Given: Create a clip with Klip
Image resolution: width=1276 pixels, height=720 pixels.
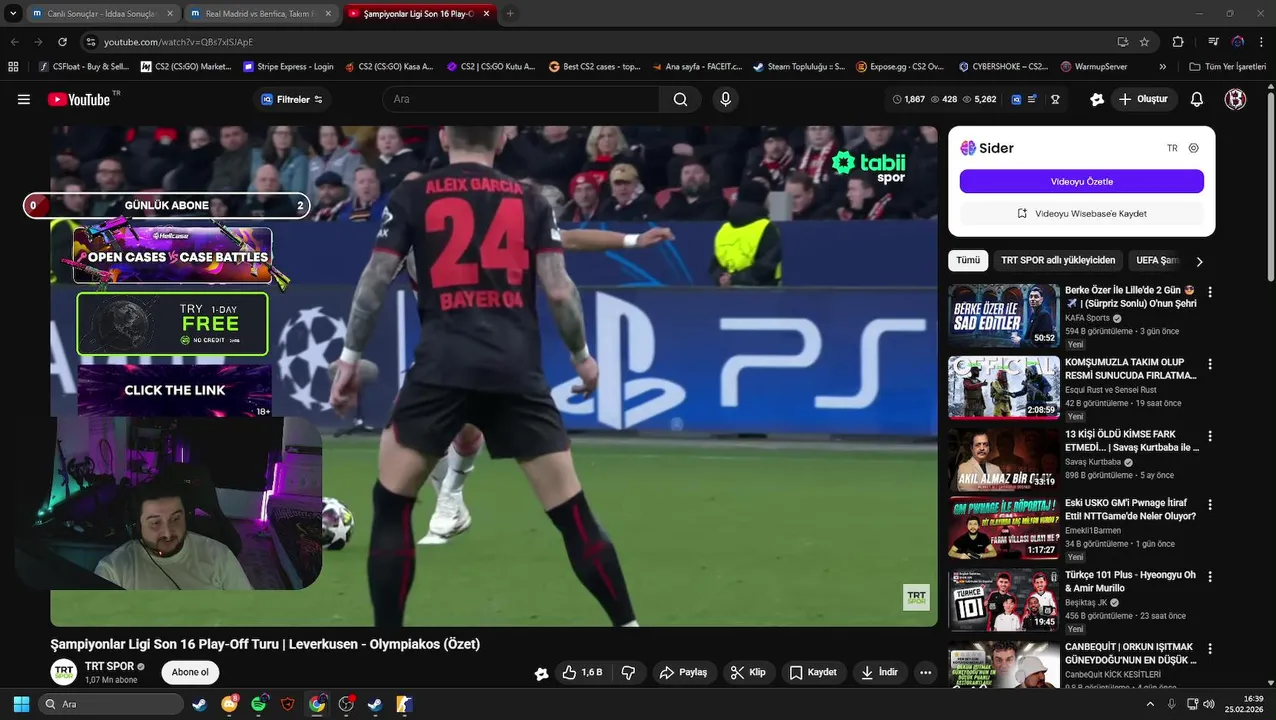Looking at the screenshot, I should 748,672.
